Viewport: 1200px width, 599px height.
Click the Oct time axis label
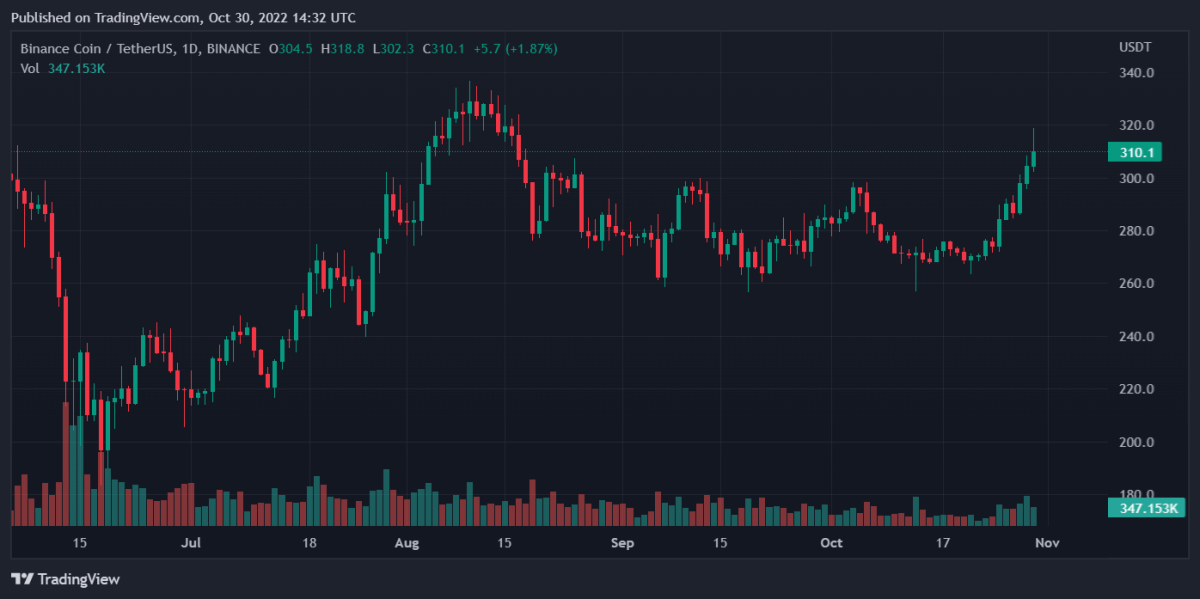(832, 543)
